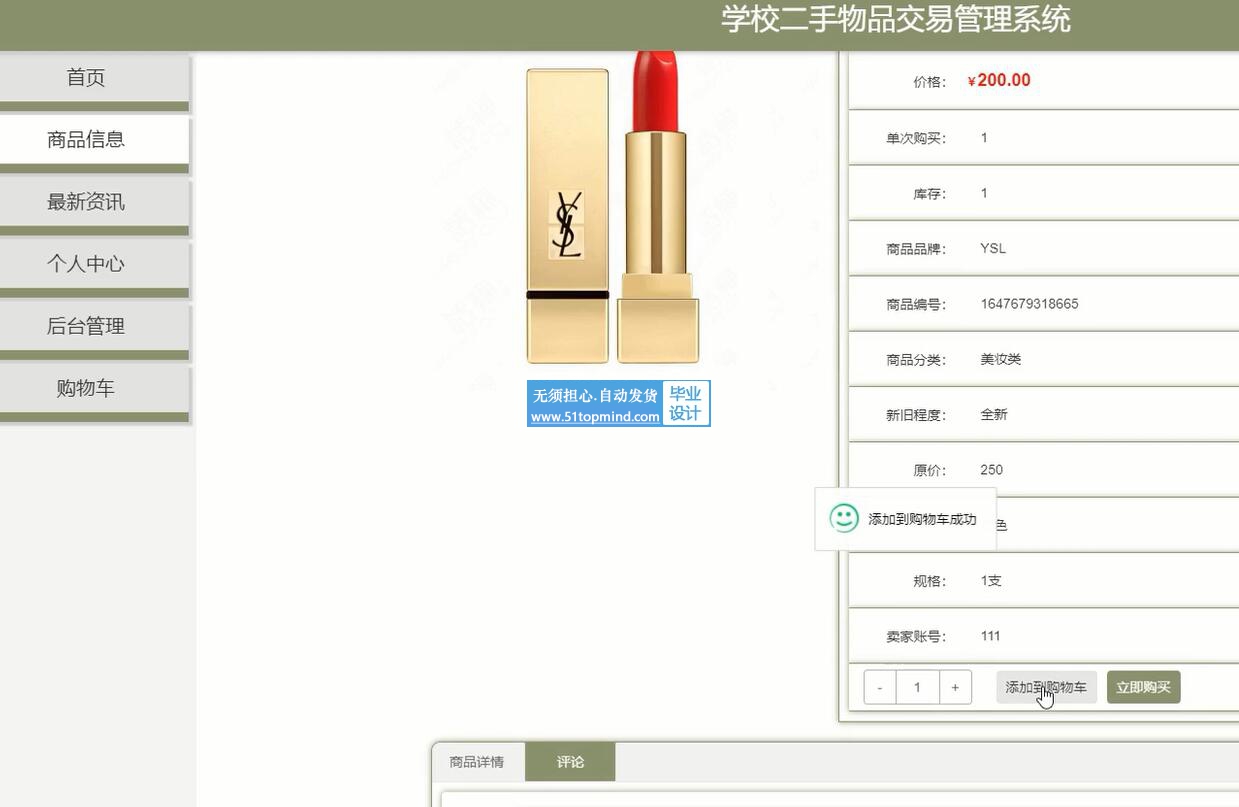The height and width of the screenshot is (807, 1239).
Task: Open 后台管理 menu entry
Action: click(94, 326)
